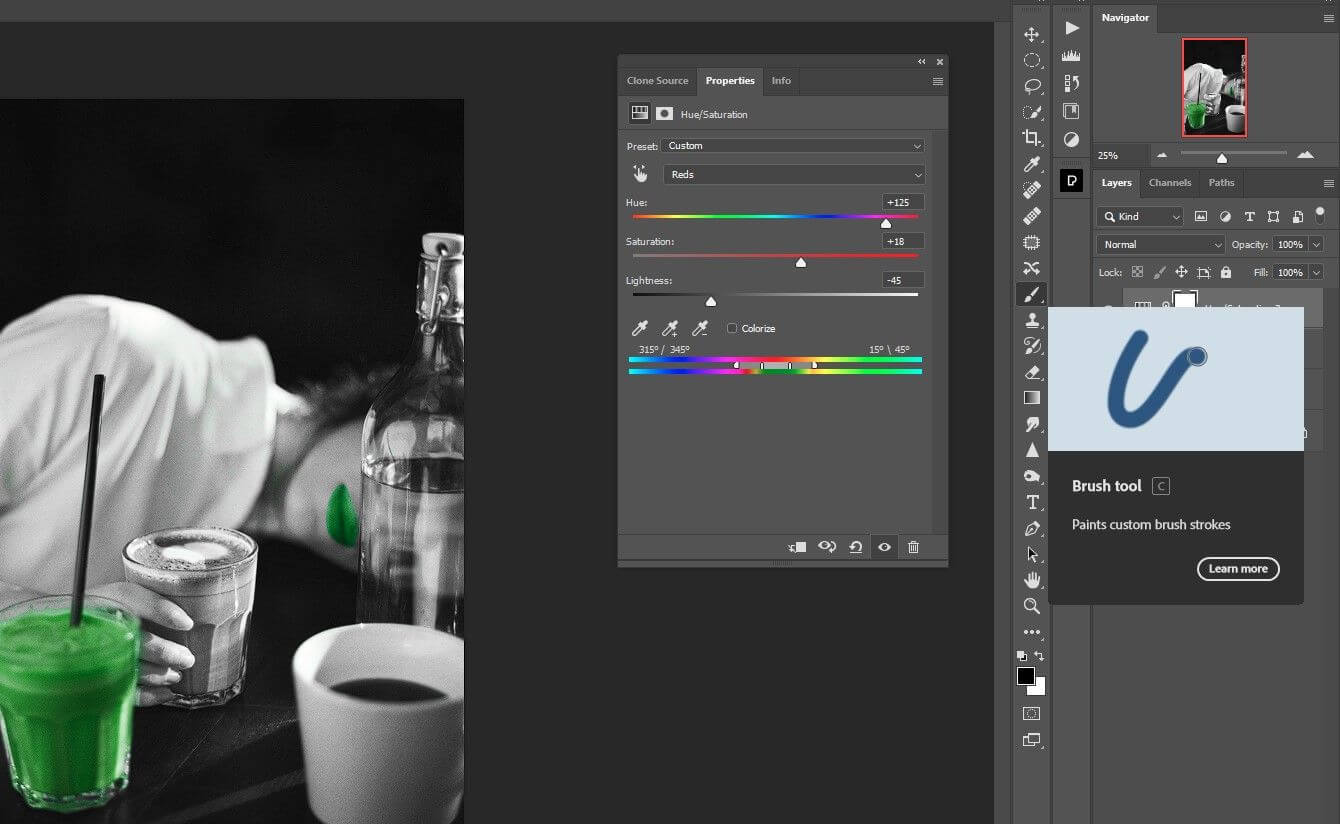The height and width of the screenshot is (824, 1340).
Task: Select the Lasso tool
Action: pos(1032,85)
